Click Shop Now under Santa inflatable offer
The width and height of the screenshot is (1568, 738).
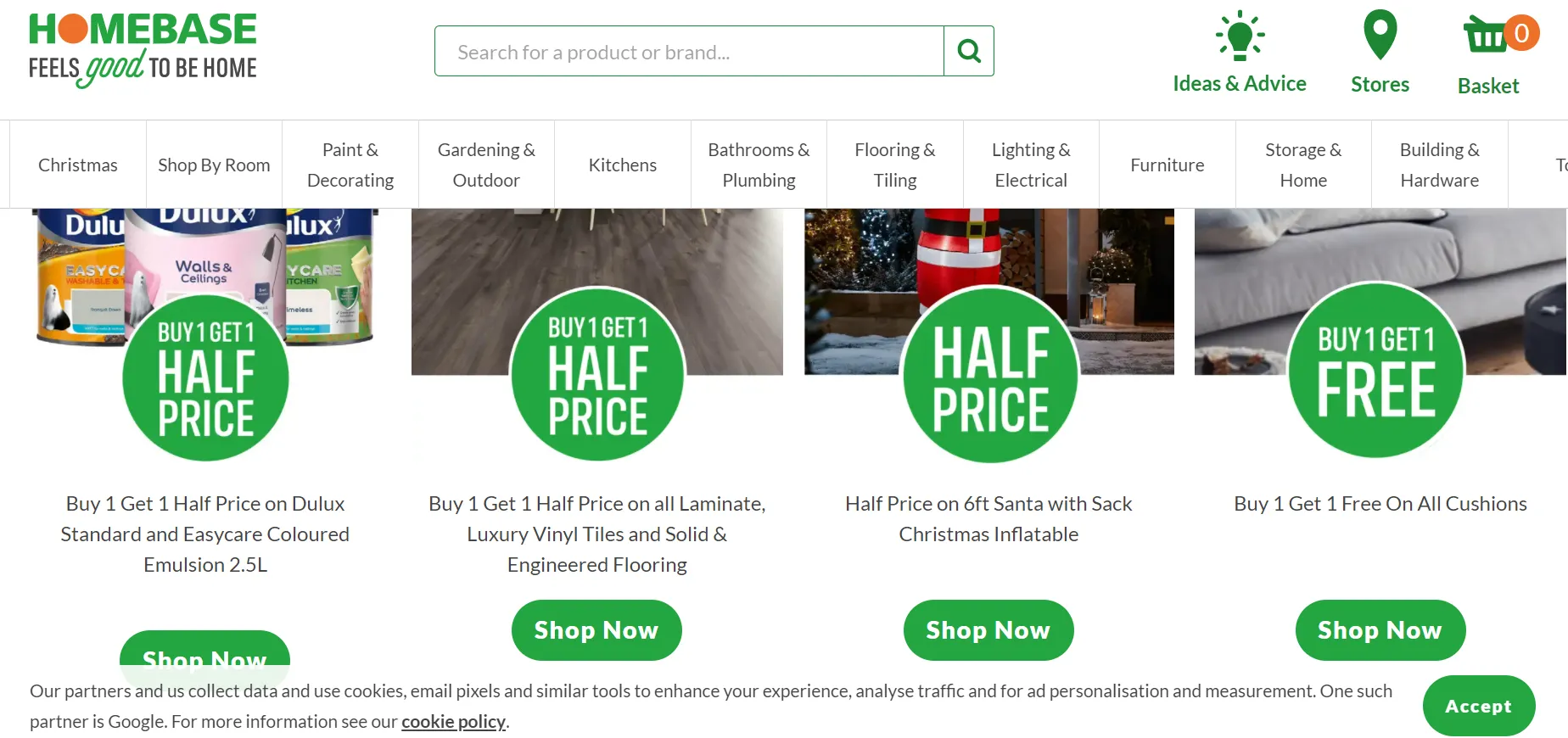coord(988,630)
